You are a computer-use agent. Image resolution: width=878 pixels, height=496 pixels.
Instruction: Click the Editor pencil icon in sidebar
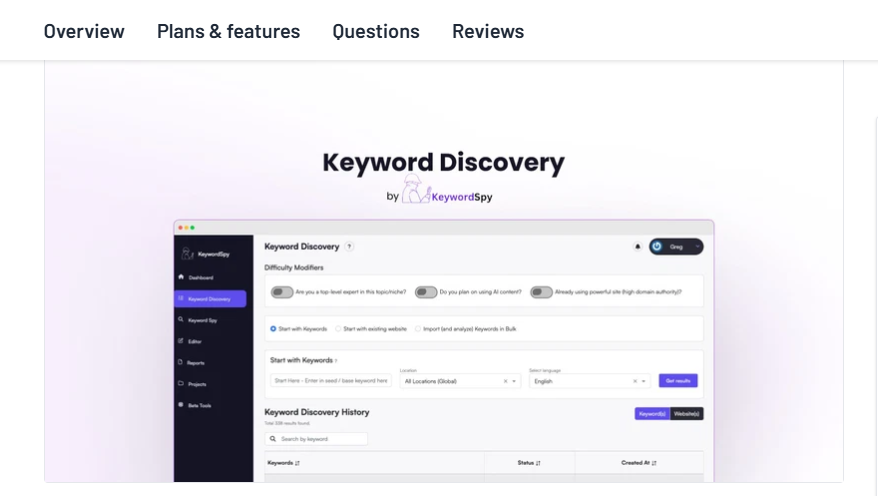point(181,341)
